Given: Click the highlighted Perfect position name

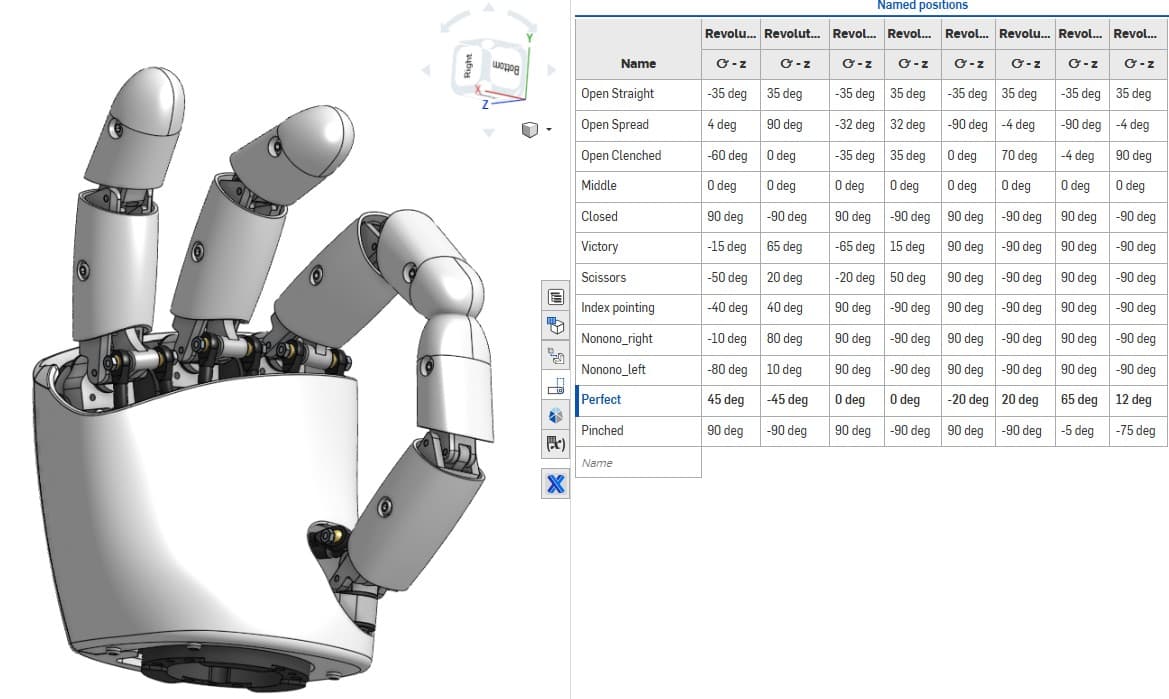Looking at the screenshot, I should click(x=601, y=400).
